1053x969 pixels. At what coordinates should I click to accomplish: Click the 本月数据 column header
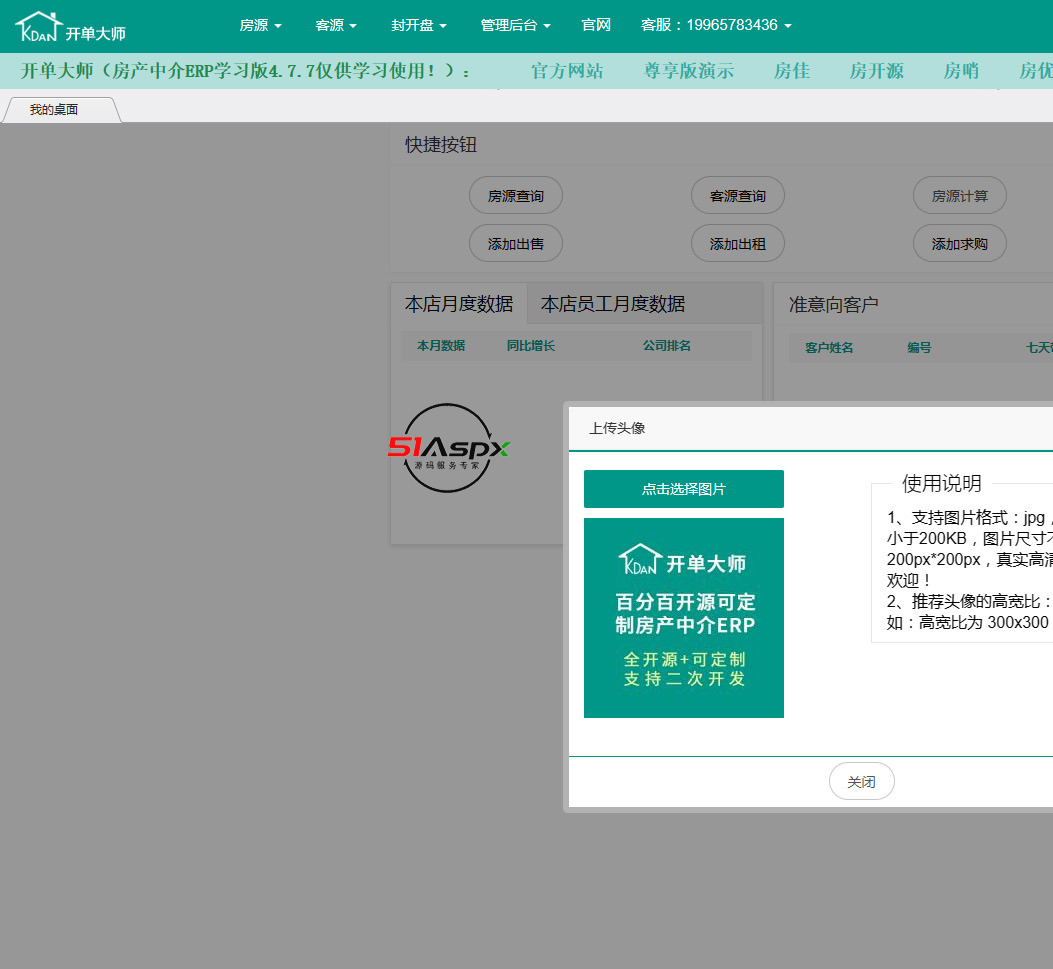click(441, 346)
